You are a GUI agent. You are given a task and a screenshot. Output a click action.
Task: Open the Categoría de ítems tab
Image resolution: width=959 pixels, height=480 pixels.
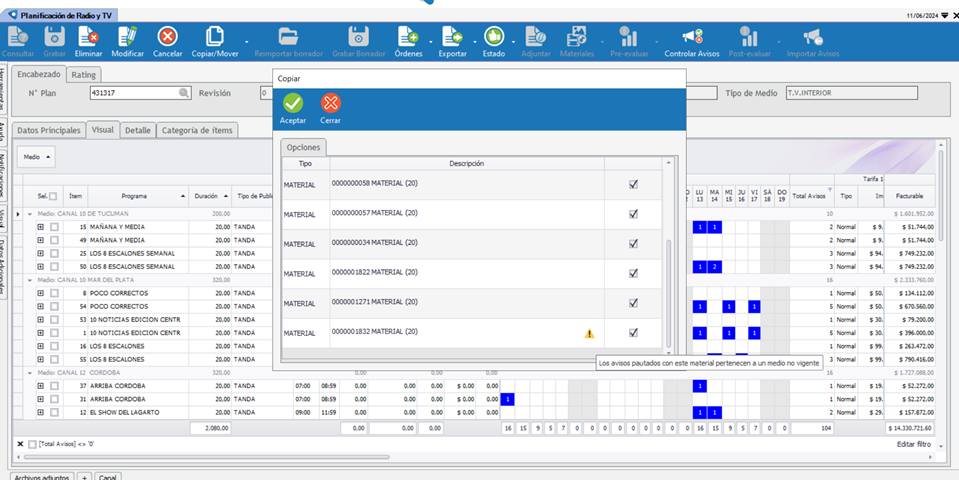tap(197, 130)
